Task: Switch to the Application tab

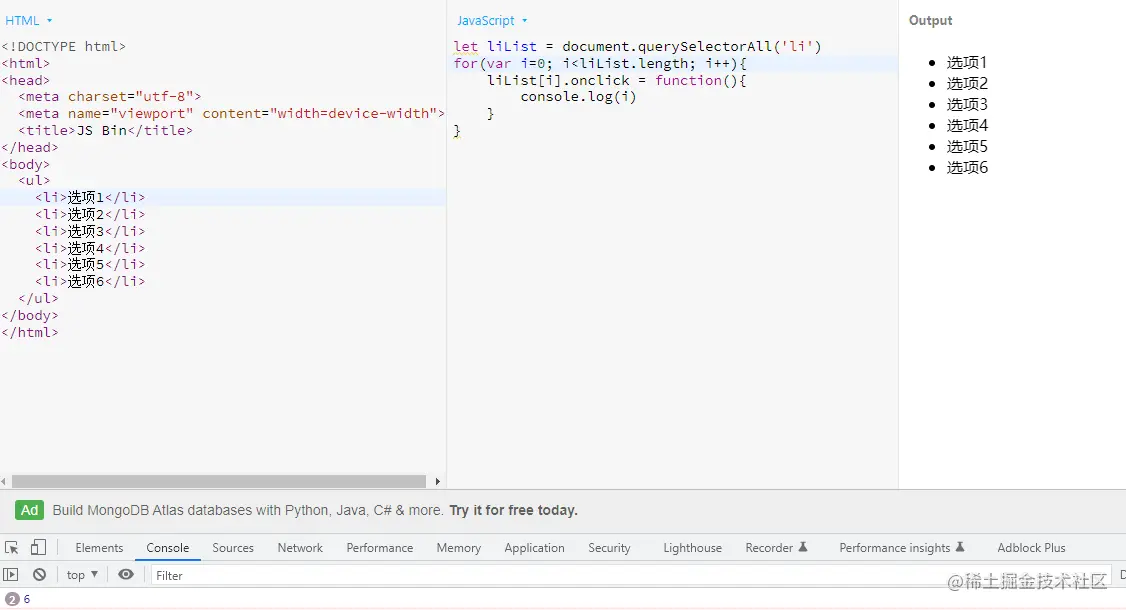Action: click(x=534, y=547)
